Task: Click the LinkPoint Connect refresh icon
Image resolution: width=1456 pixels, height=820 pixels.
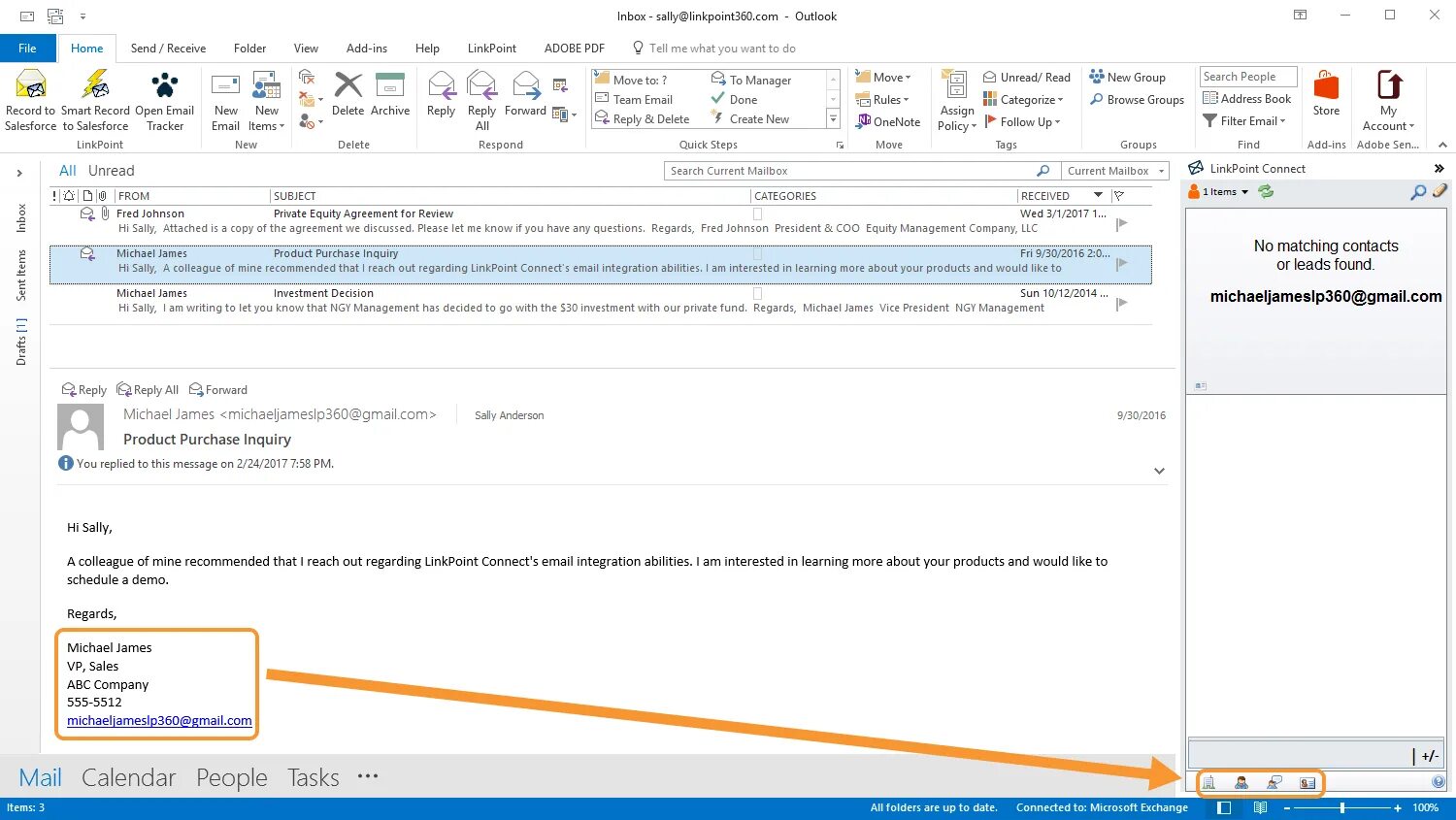Action: [1266, 191]
